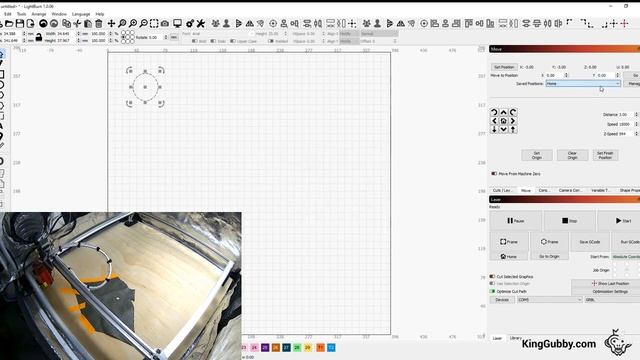
Task: Select the center anchor radio in nine-point grid
Action: tap(128, 37)
